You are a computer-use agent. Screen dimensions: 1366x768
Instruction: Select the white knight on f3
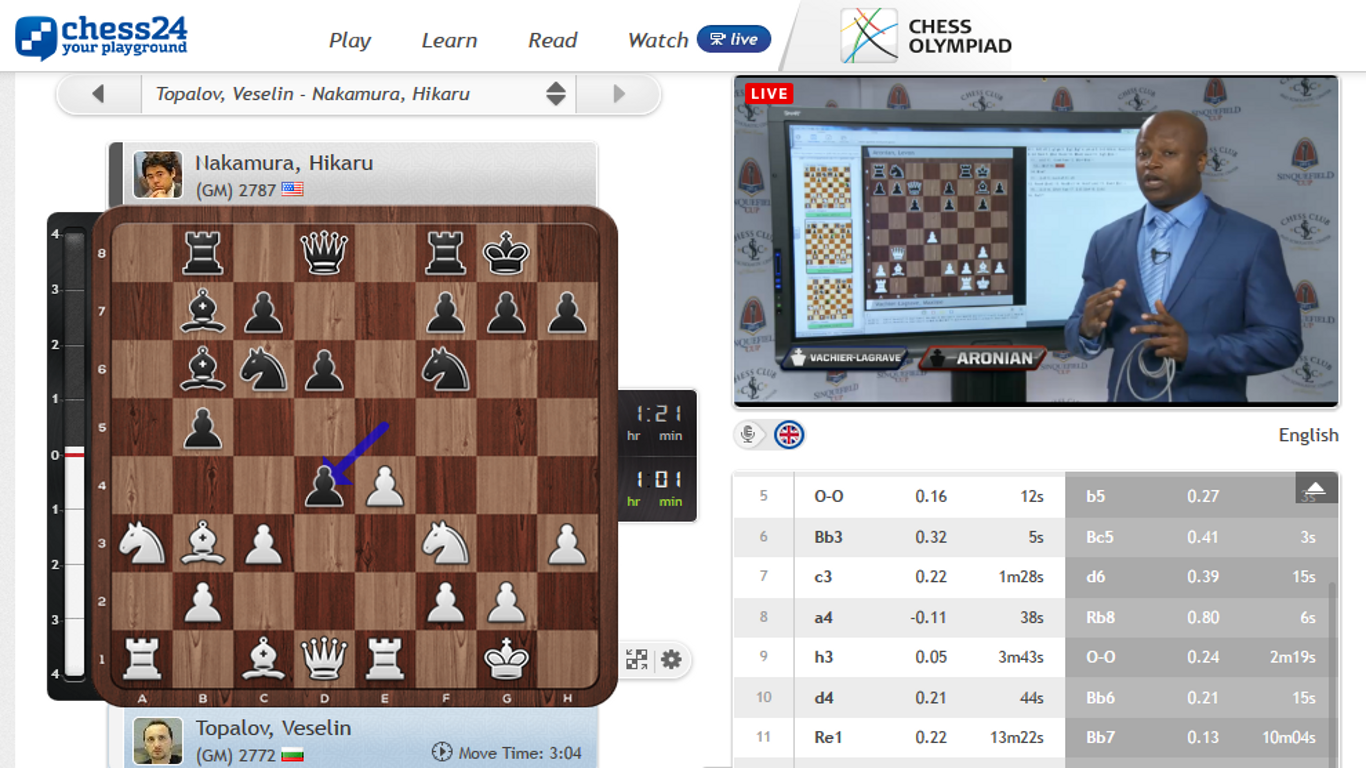pos(445,545)
